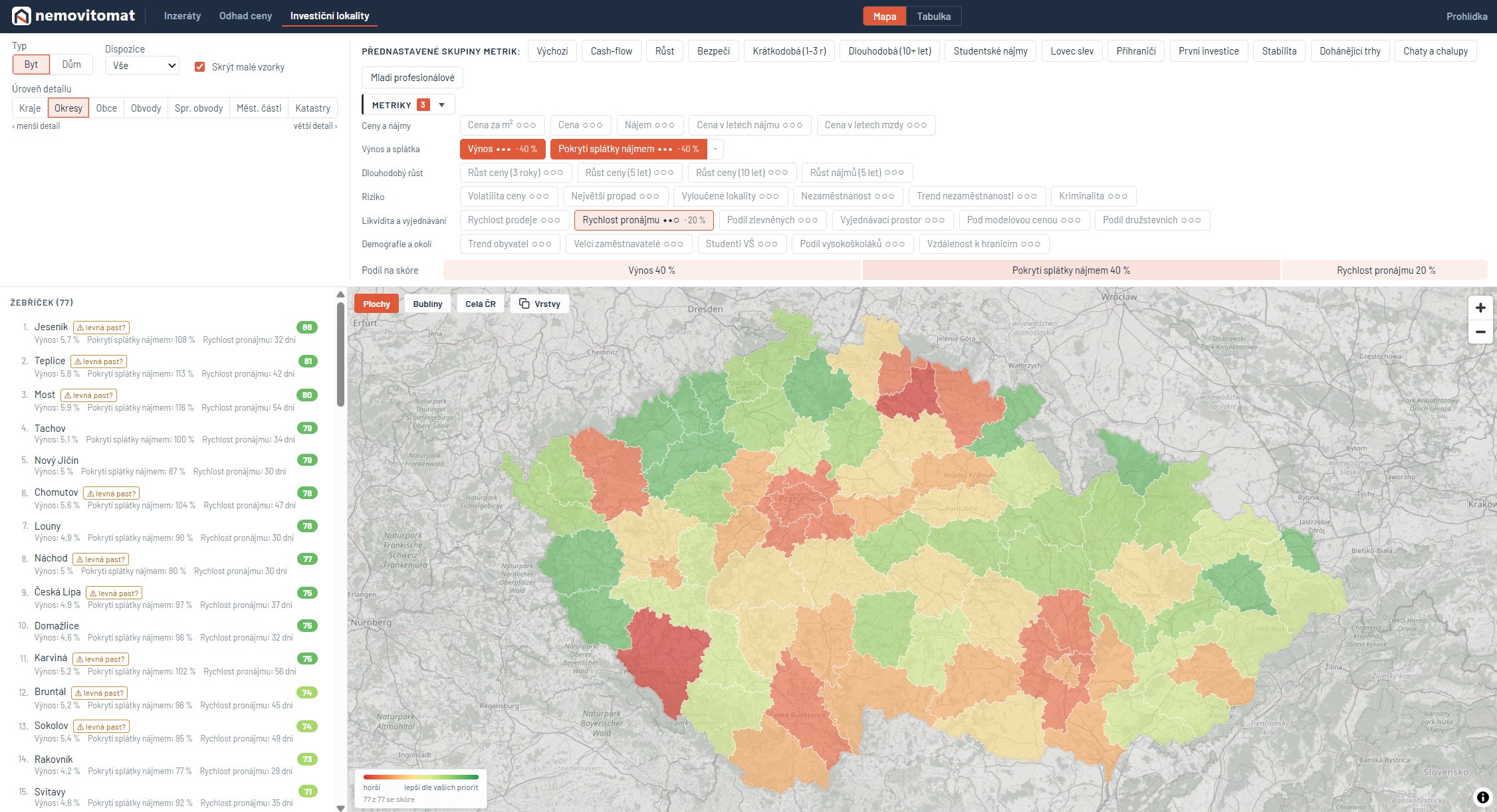Open the small dropdown after 'Pokrytí splátky nájmem'
1497x812 pixels.
(715, 149)
